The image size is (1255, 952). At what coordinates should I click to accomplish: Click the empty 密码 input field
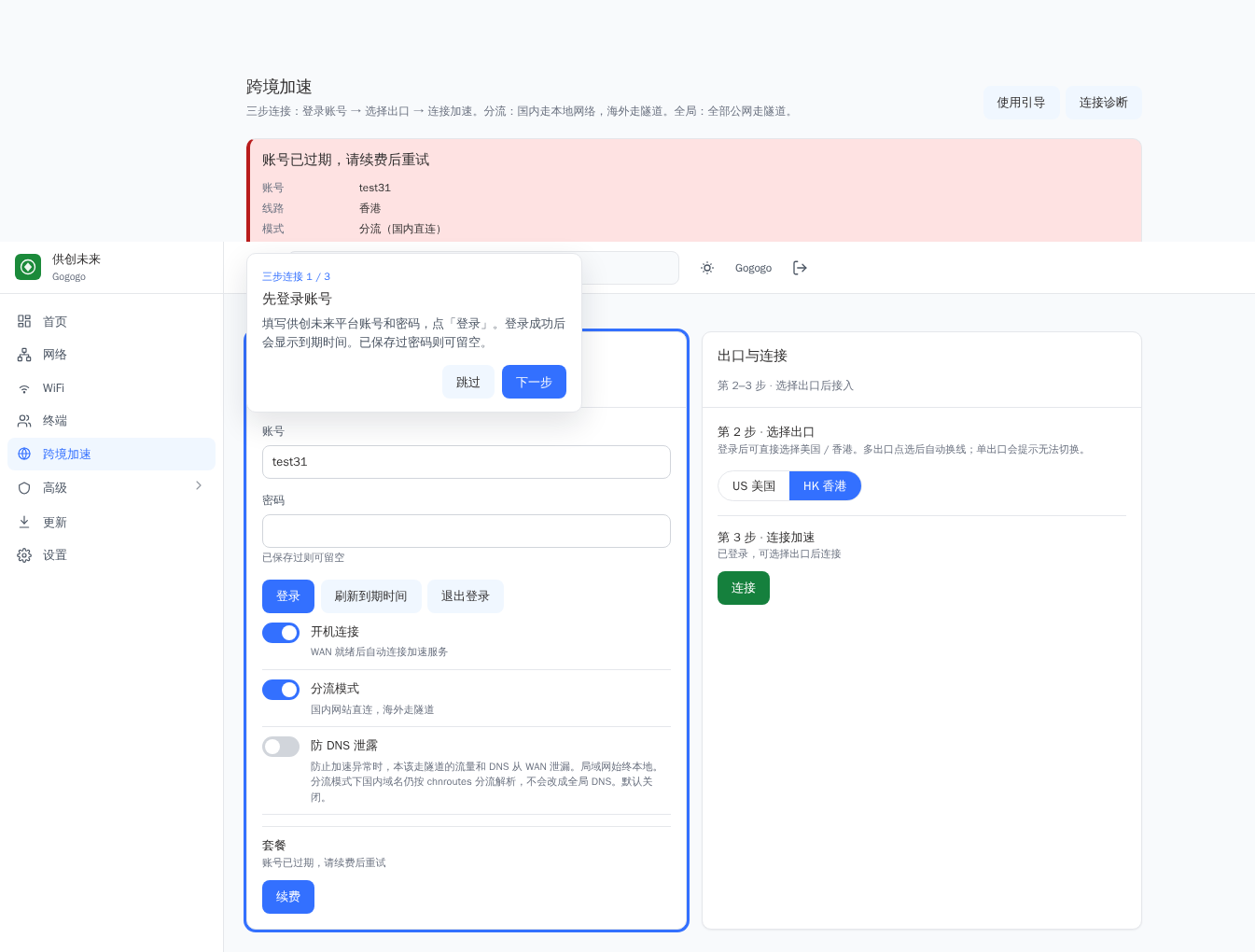pyautogui.click(x=467, y=531)
